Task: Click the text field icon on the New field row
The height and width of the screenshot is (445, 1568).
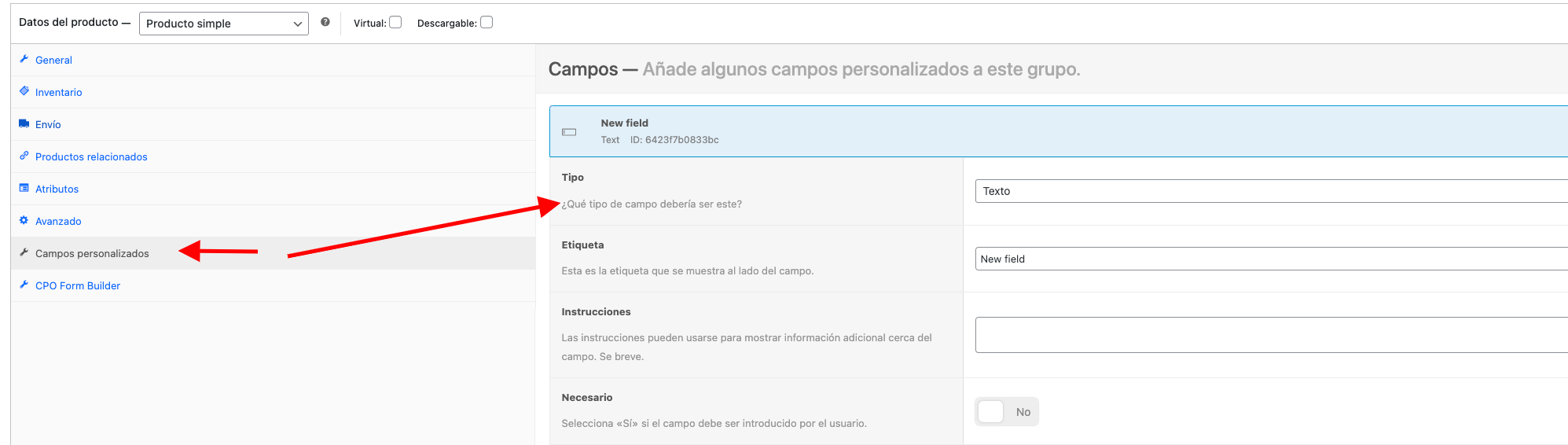Action: 569,132
